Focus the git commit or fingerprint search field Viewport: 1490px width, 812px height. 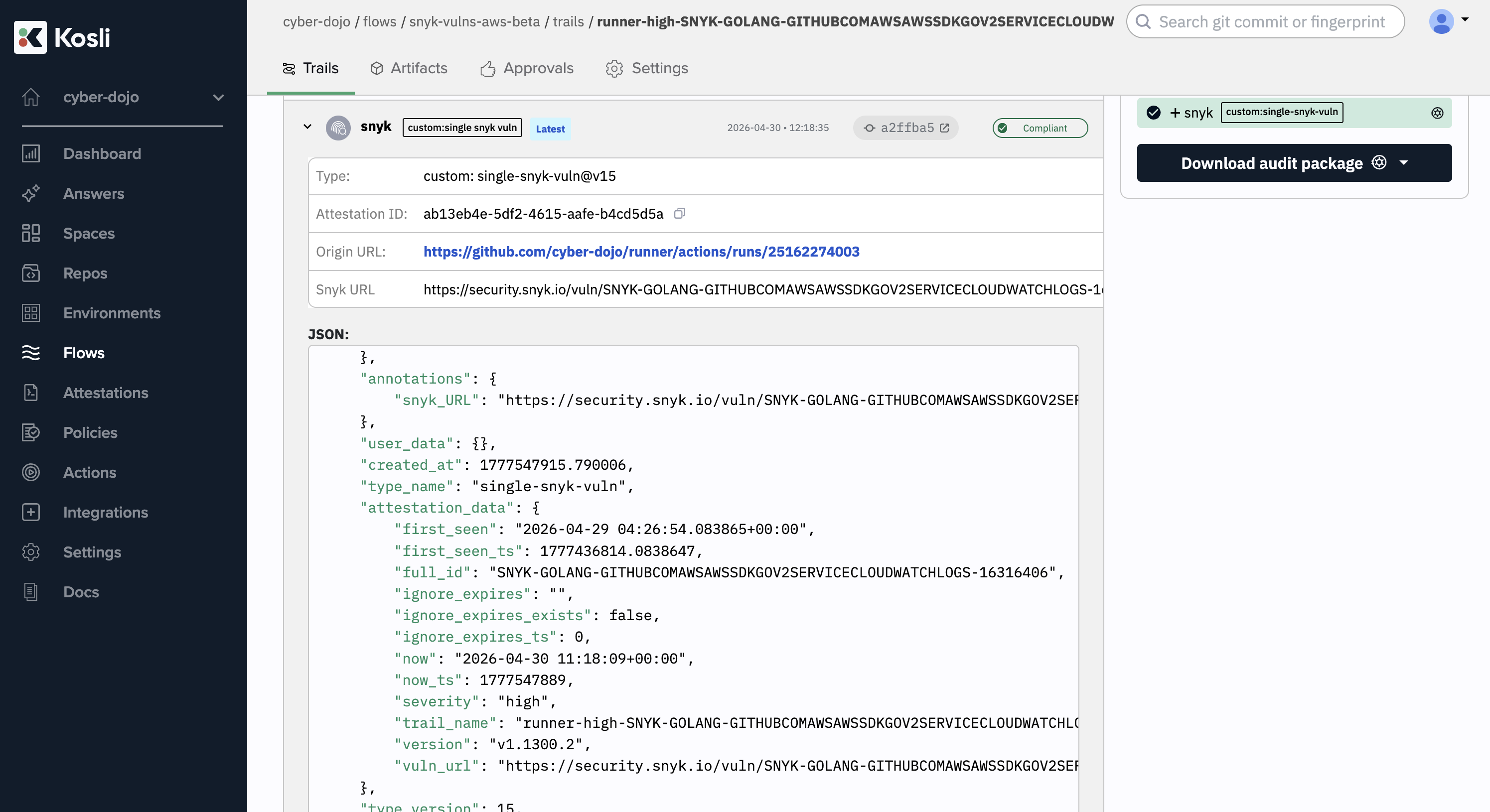tap(1266, 22)
